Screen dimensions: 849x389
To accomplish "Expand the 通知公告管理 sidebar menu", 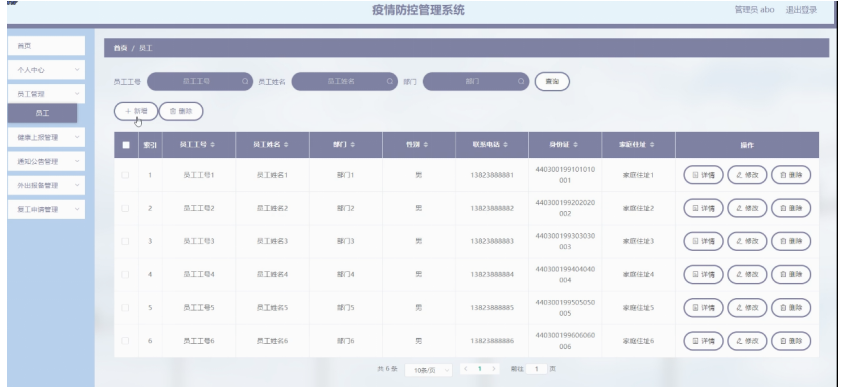I will pyautogui.click(x=47, y=161).
